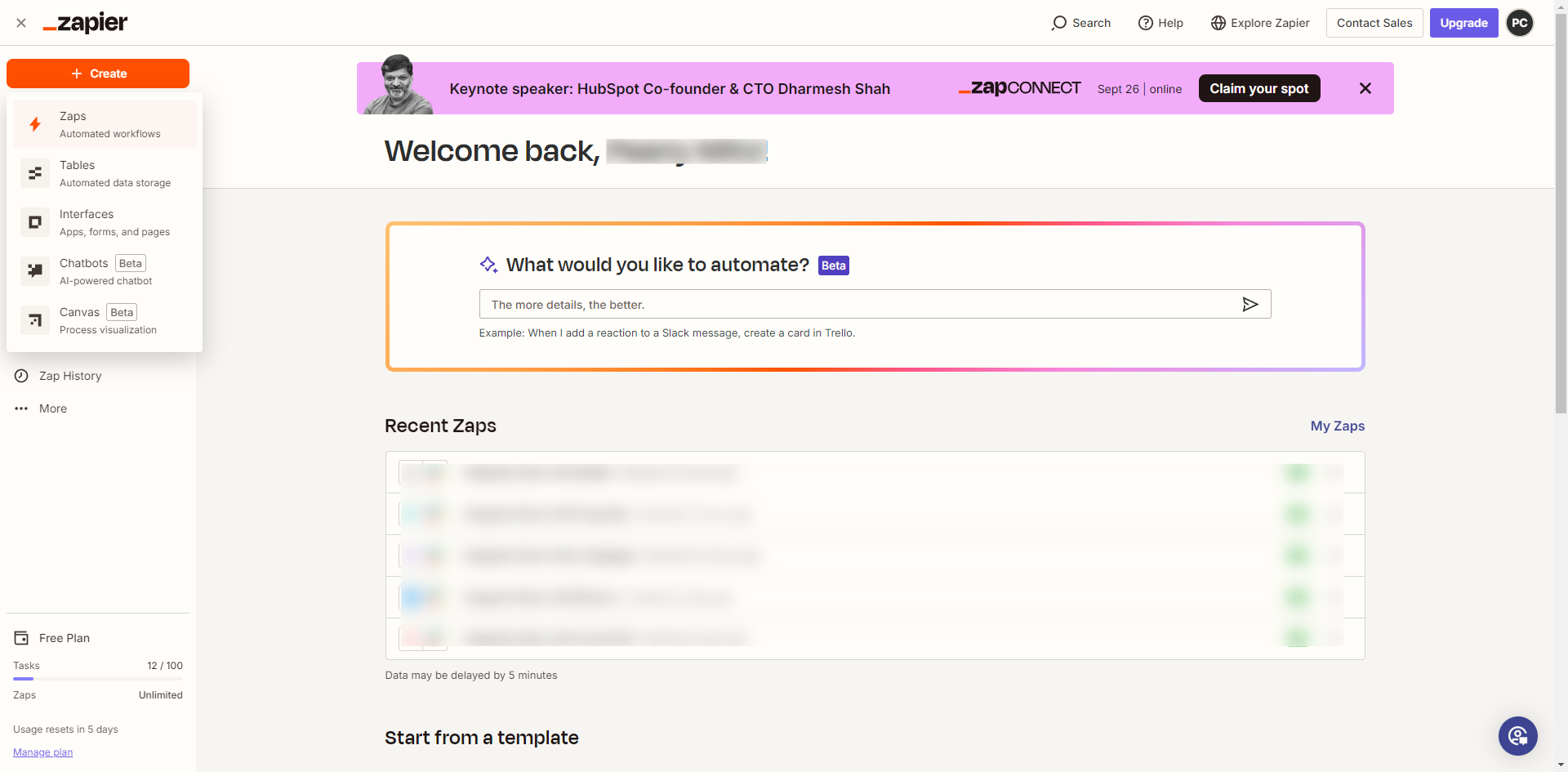The height and width of the screenshot is (772, 1568).
Task: Open the PC account avatar menu
Action: 1520,23
